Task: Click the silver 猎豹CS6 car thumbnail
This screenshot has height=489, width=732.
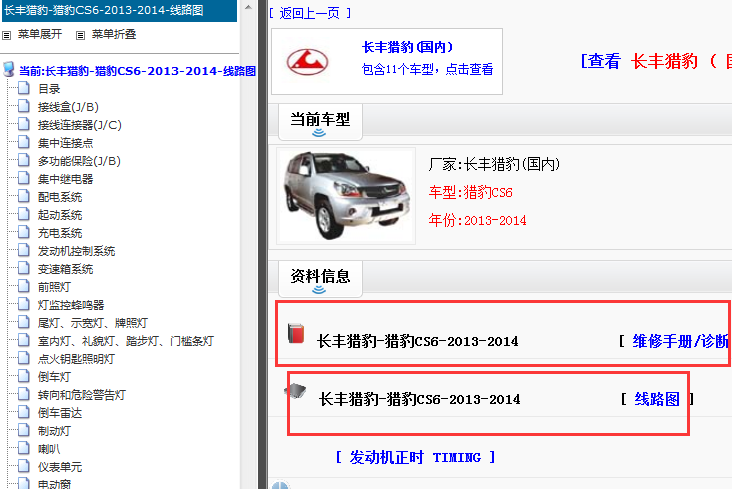Action: click(346, 196)
